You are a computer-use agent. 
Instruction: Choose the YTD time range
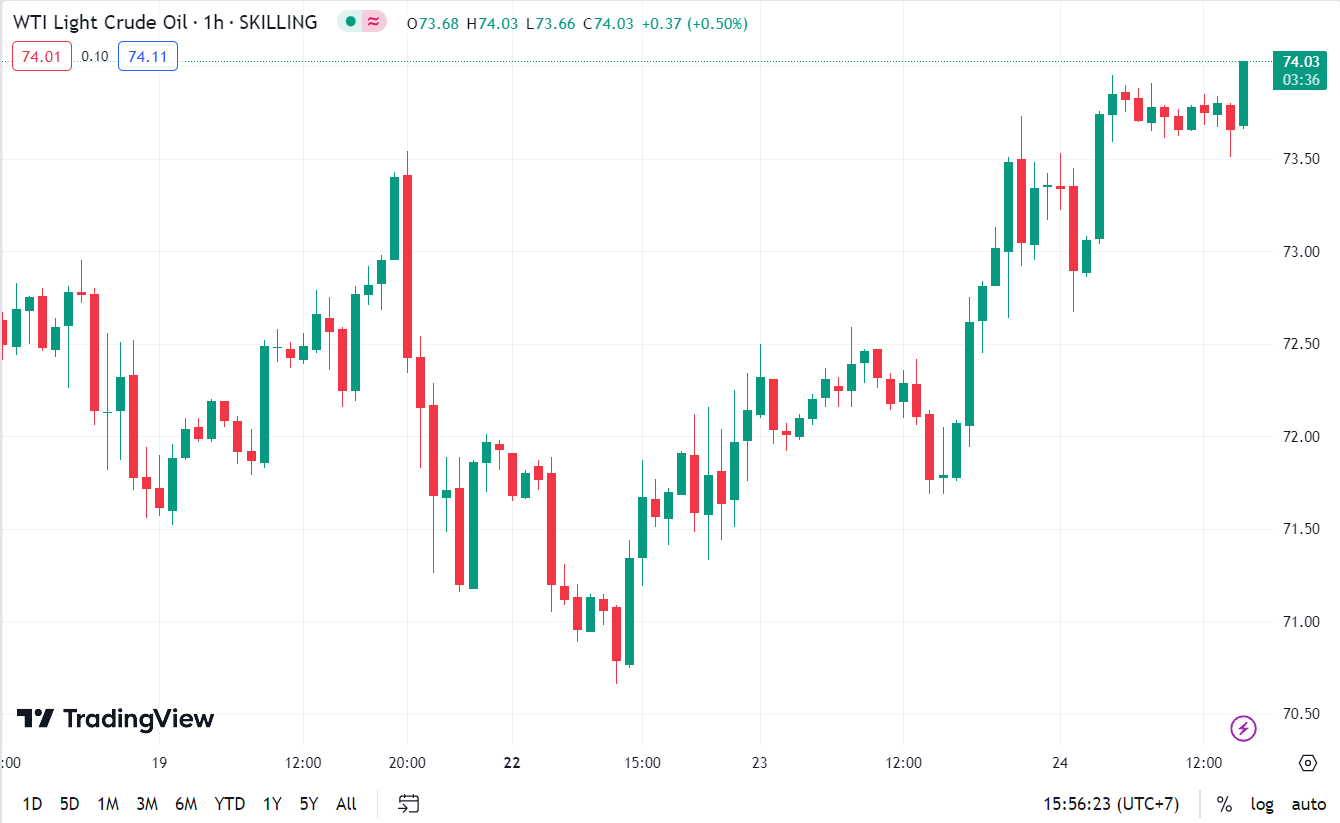230,804
